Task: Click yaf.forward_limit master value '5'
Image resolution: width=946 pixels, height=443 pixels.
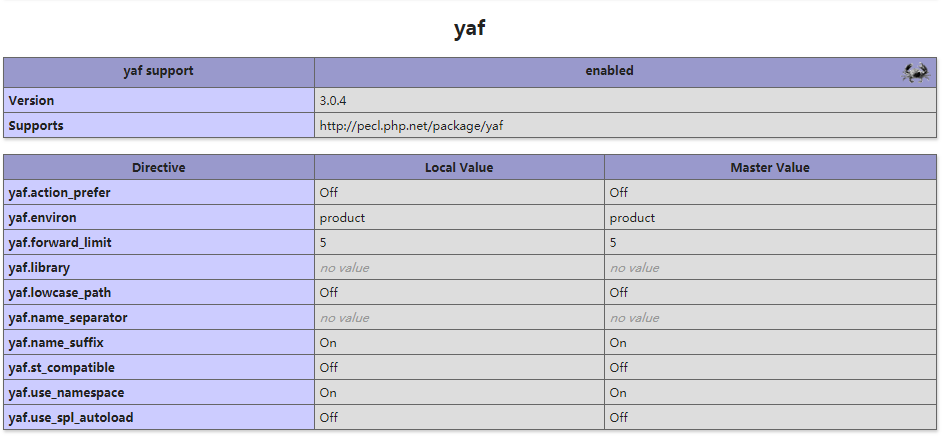Action: pos(613,243)
